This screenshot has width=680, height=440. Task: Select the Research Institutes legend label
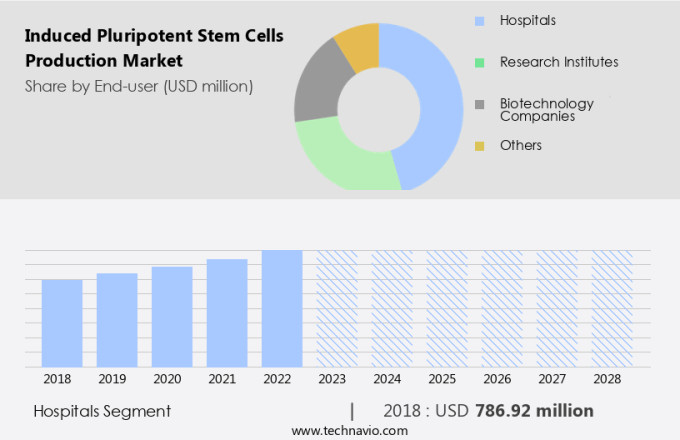click(559, 62)
